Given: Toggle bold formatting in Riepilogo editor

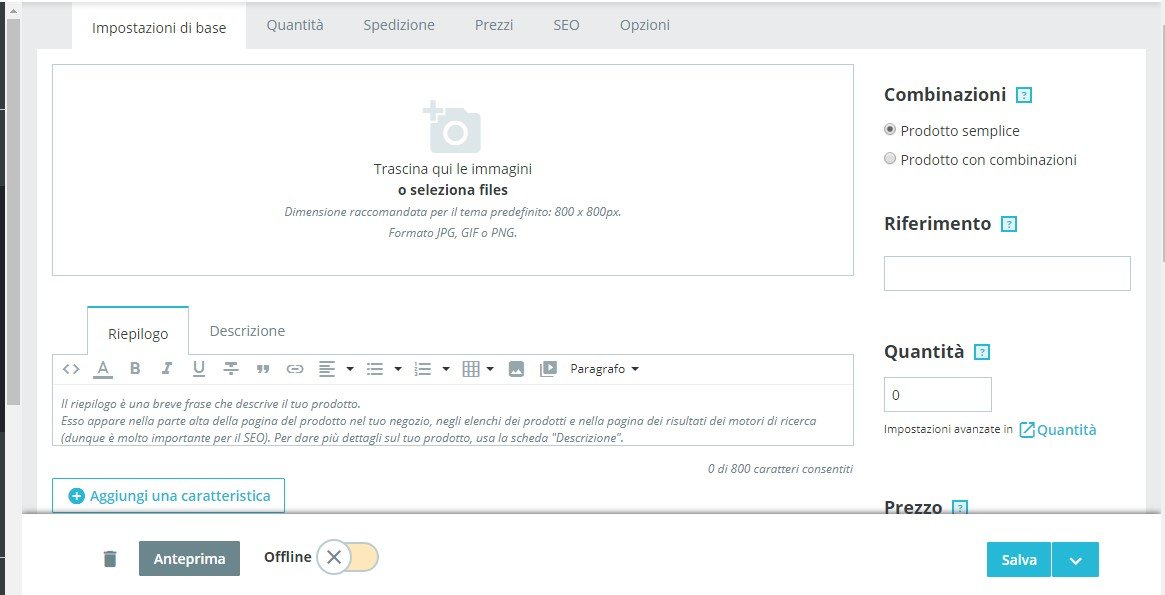Looking at the screenshot, I should (134, 368).
